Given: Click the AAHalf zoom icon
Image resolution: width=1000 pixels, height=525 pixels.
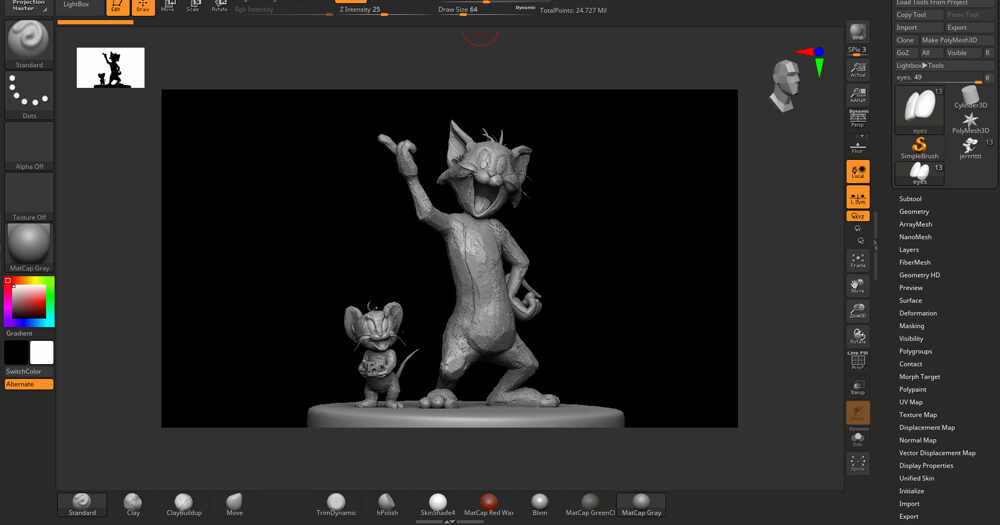Looking at the screenshot, I should tap(858, 95).
